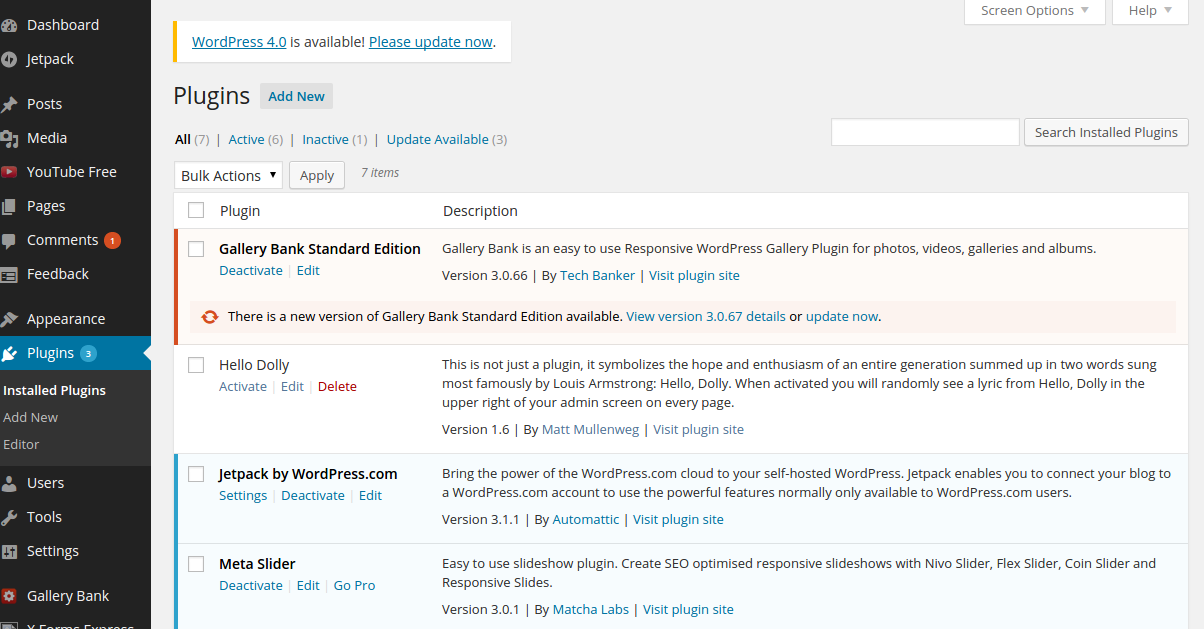Expand the Help panel

pos(1150,11)
